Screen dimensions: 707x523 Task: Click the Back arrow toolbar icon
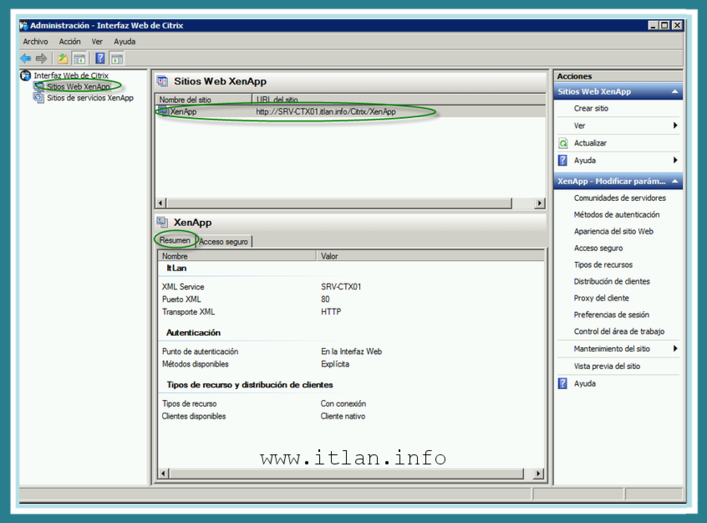(26, 58)
